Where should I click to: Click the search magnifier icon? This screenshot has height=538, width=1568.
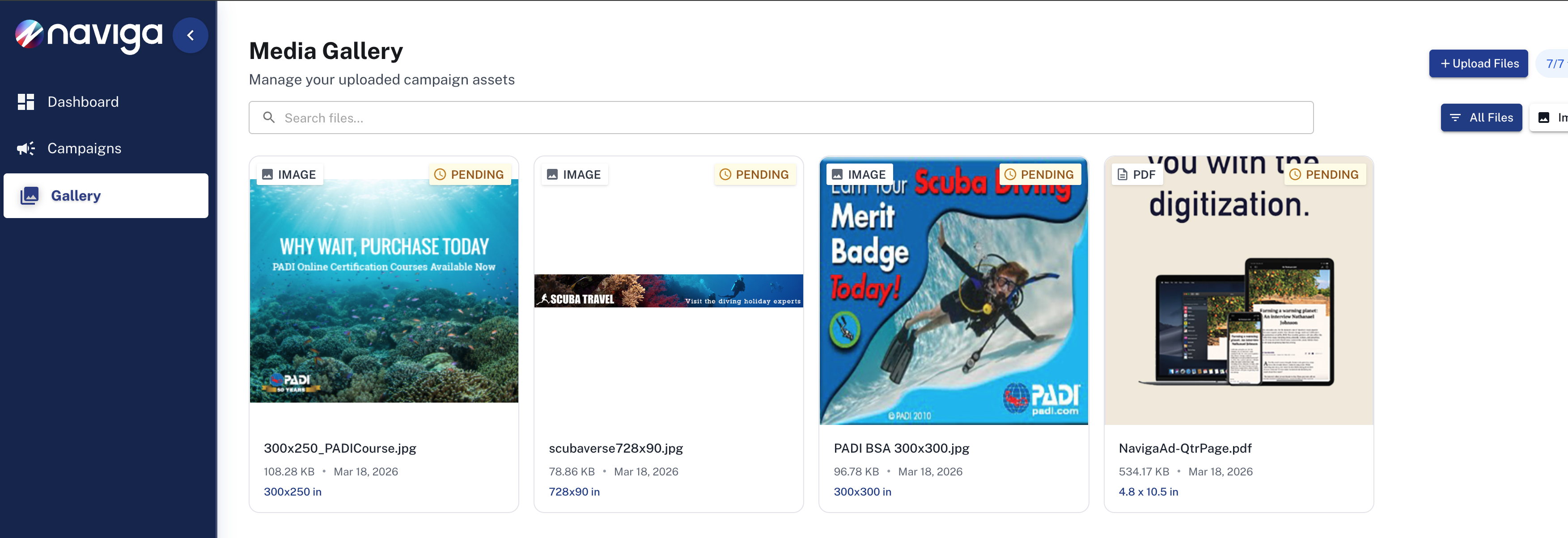[268, 118]
